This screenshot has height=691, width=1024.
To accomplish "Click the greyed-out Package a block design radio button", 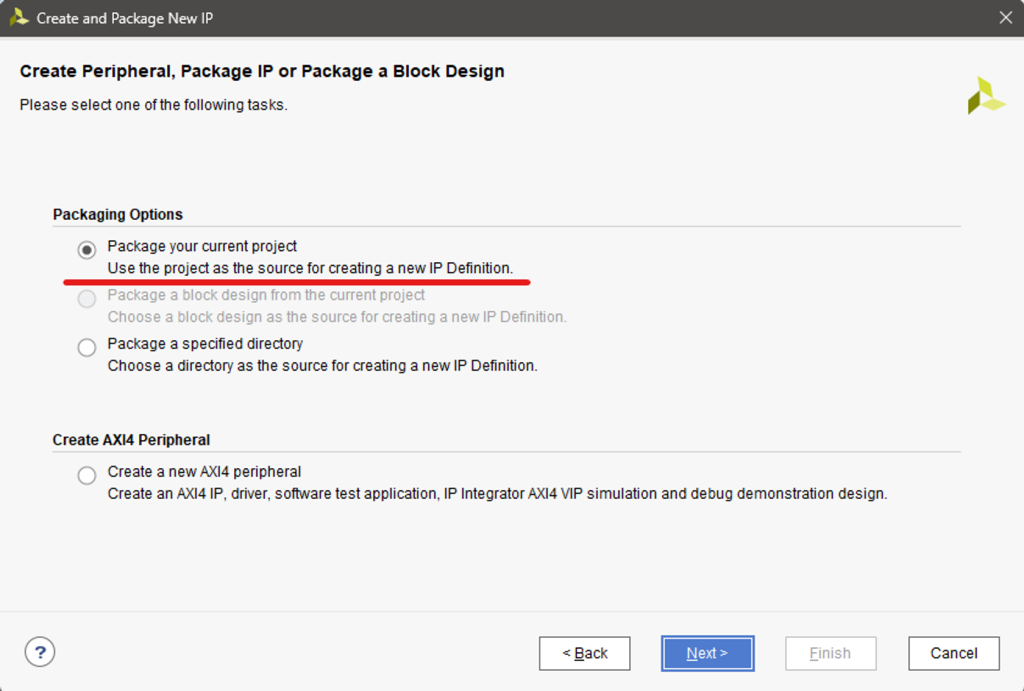I will (87, 299).
